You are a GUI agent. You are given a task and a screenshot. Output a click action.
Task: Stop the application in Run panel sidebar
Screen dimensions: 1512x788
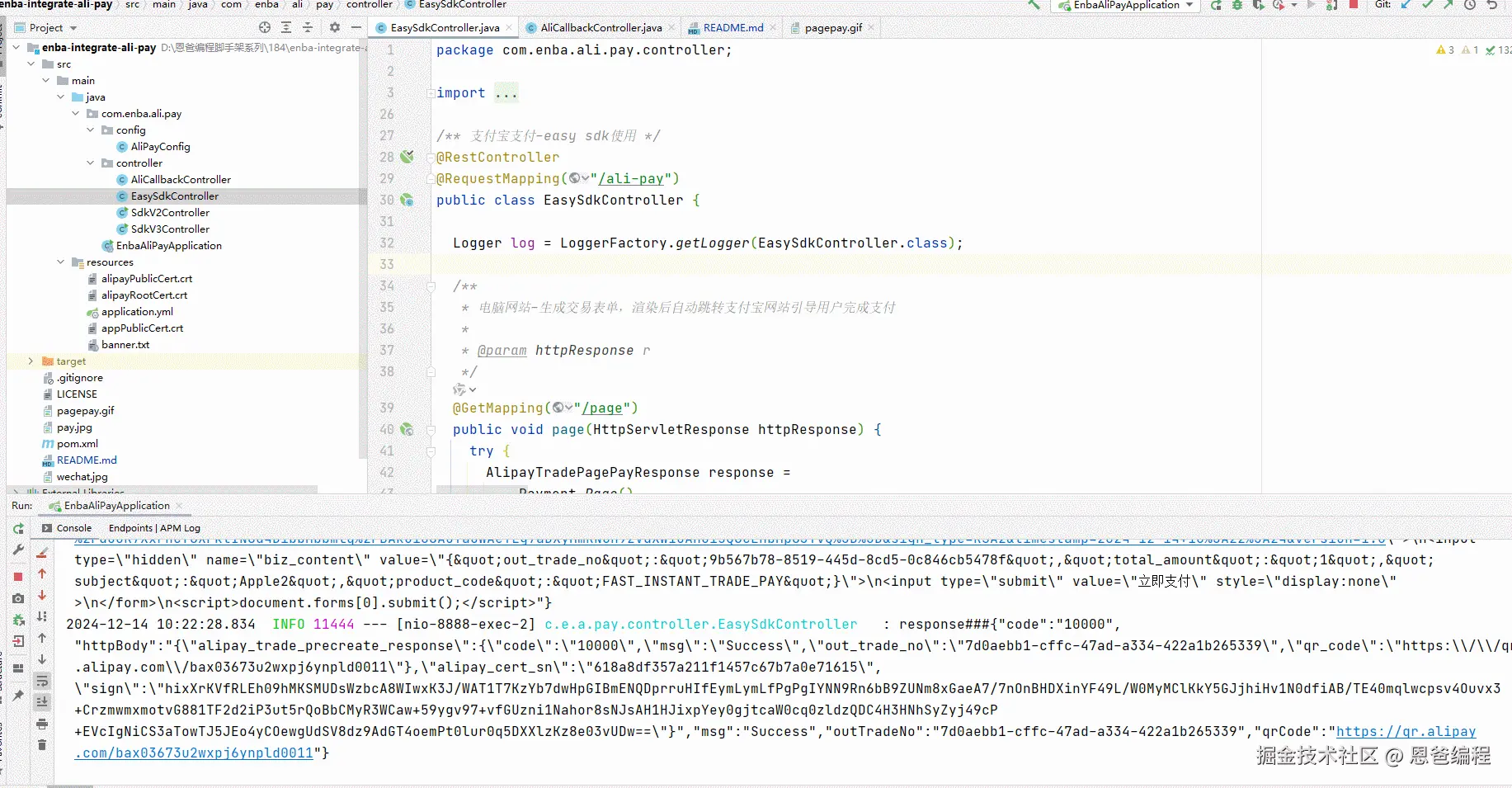[x=18, y=576]
